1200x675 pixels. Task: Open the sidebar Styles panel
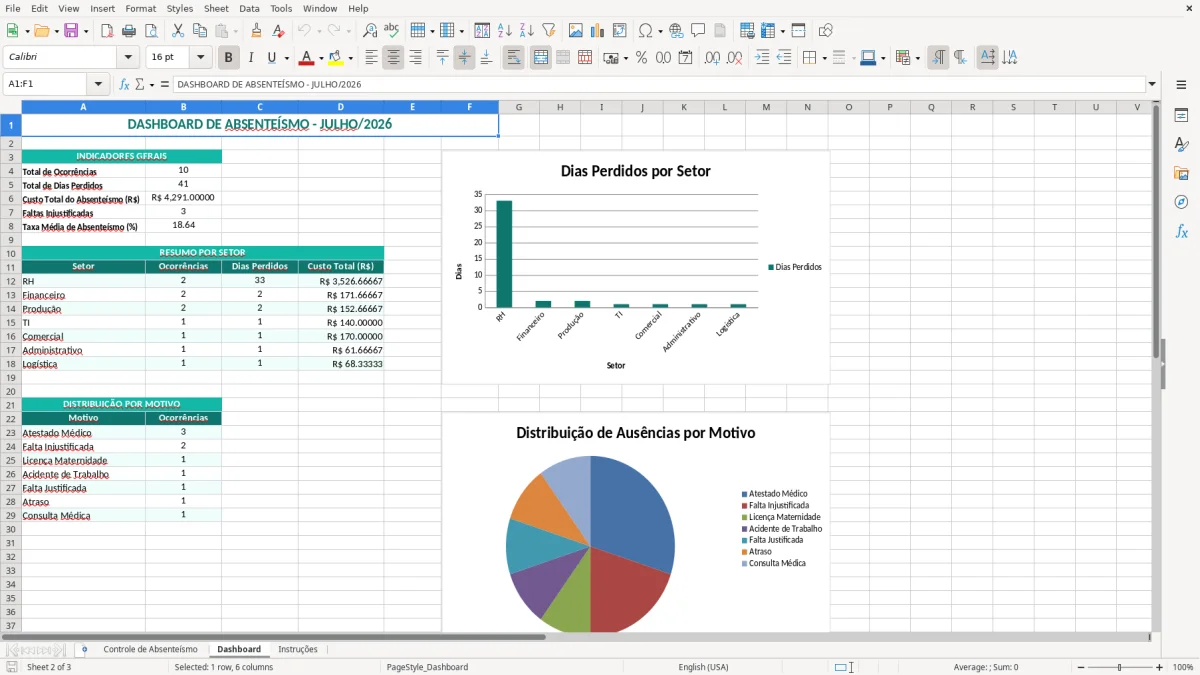1181,144
